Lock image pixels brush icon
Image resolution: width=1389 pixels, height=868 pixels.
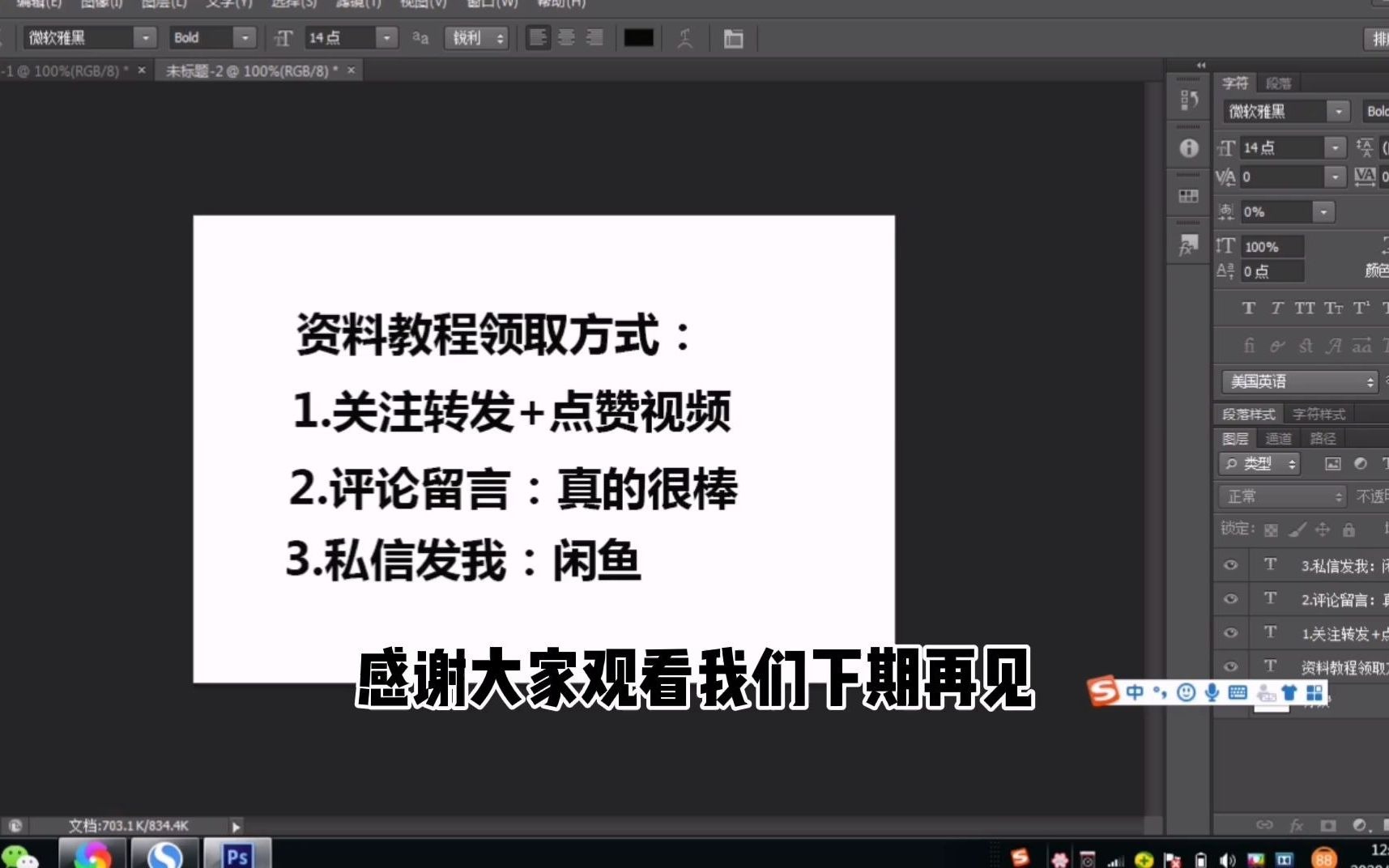1297,530
